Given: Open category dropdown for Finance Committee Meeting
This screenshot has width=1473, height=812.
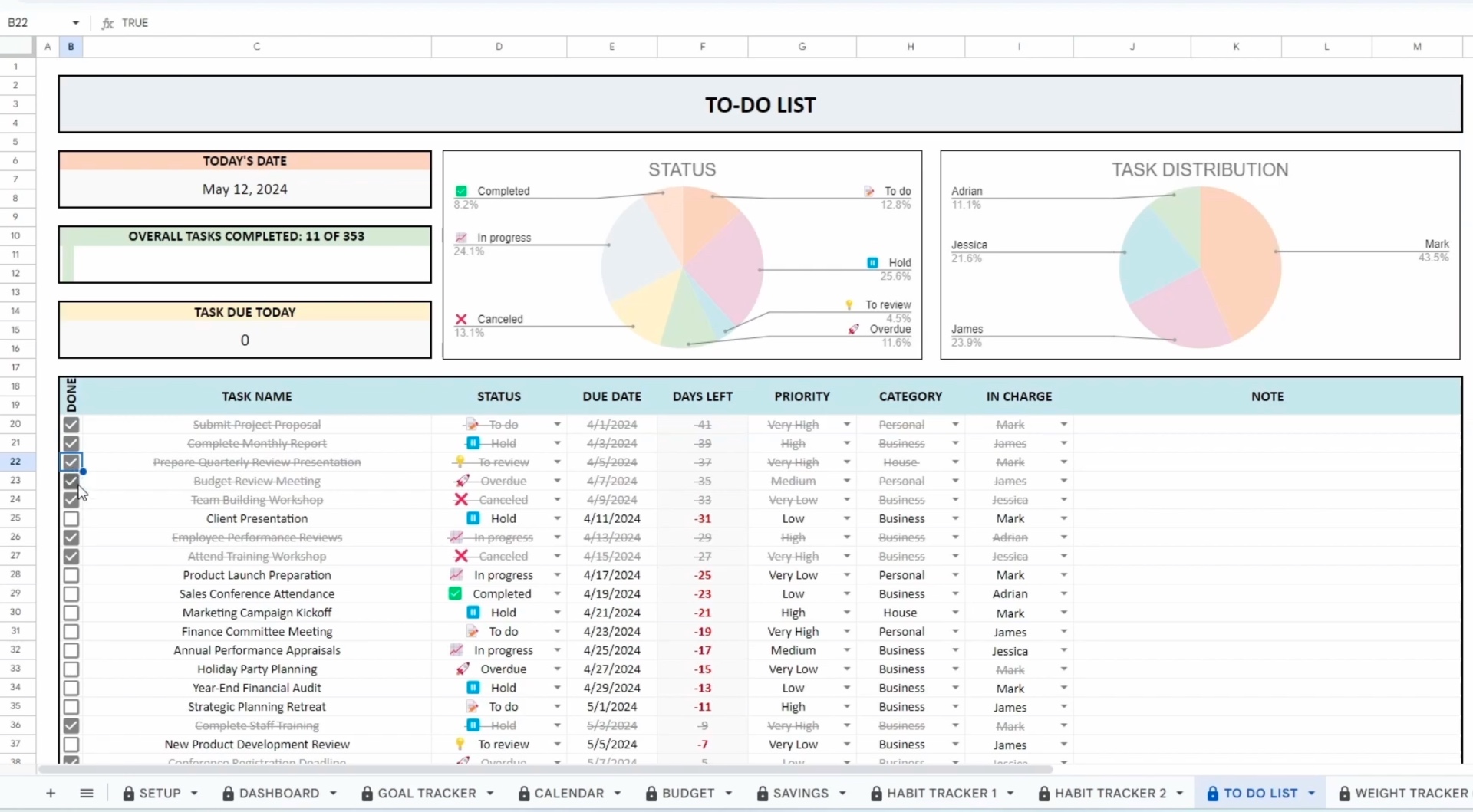Looking at the screenshot, I should click(x=955, y=631).
